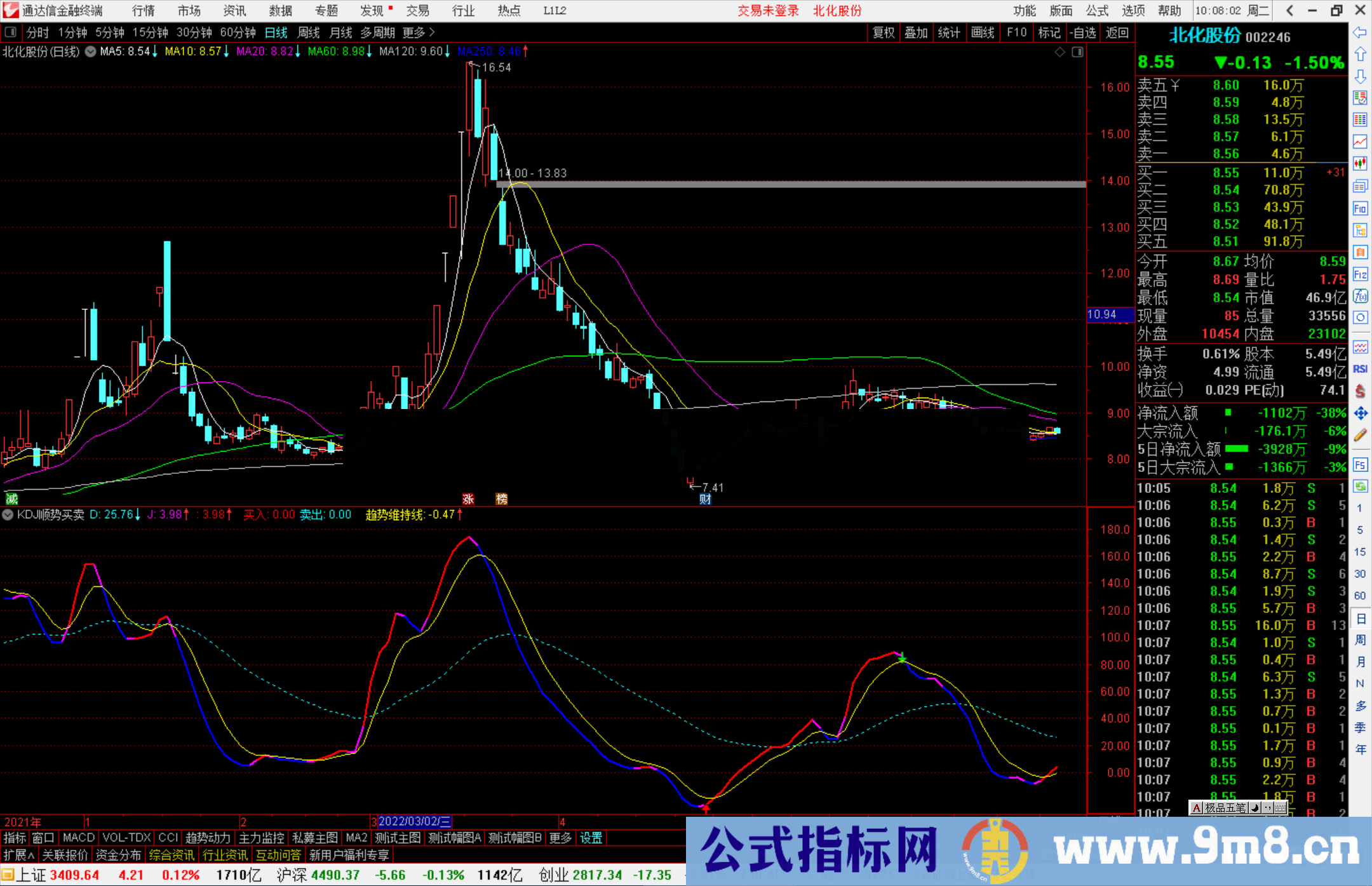The height and width of the screenshot is (886, 1372).
Task: Open the news documents icon in sidebar
Action: coord(1360,186)
